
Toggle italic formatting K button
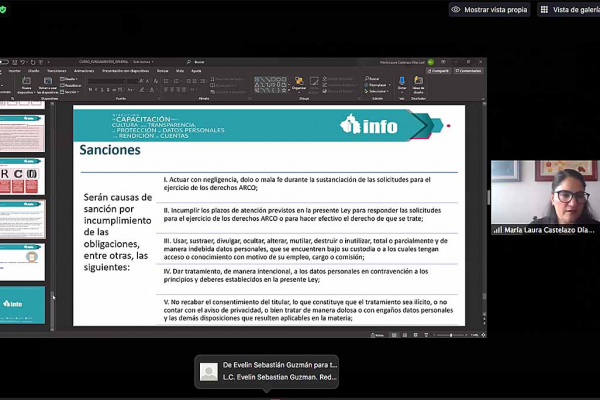coord(96,90)
